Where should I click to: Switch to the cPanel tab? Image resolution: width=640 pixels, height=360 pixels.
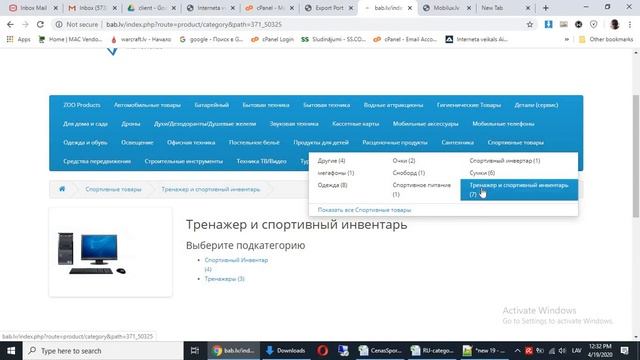coord(269,8)
